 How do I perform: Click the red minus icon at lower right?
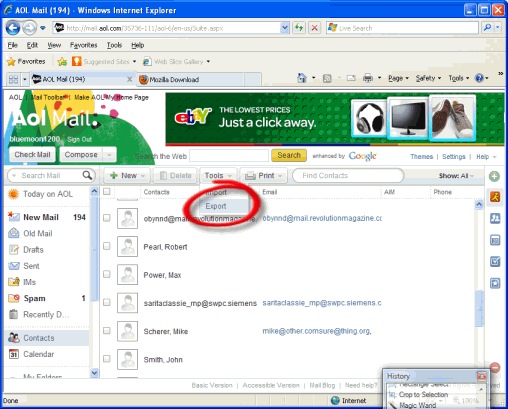click(495, 368)
